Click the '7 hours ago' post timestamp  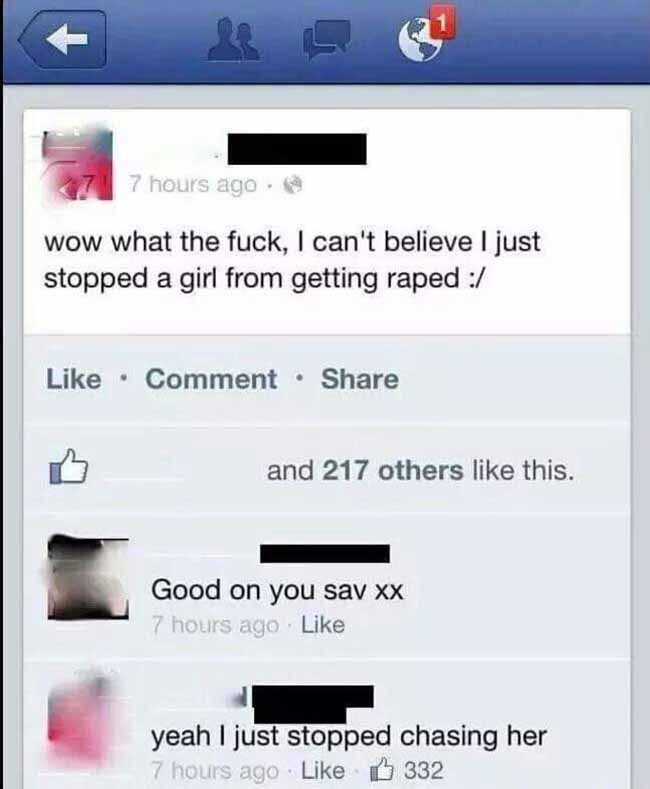(x=192, y=184)
